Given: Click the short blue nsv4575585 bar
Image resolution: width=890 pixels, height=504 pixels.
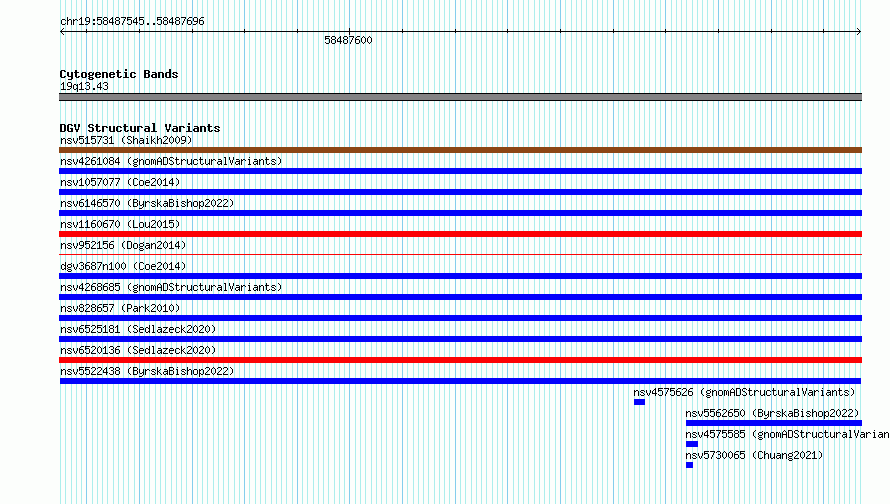Looking at the screenshot, I should [691, 444].
